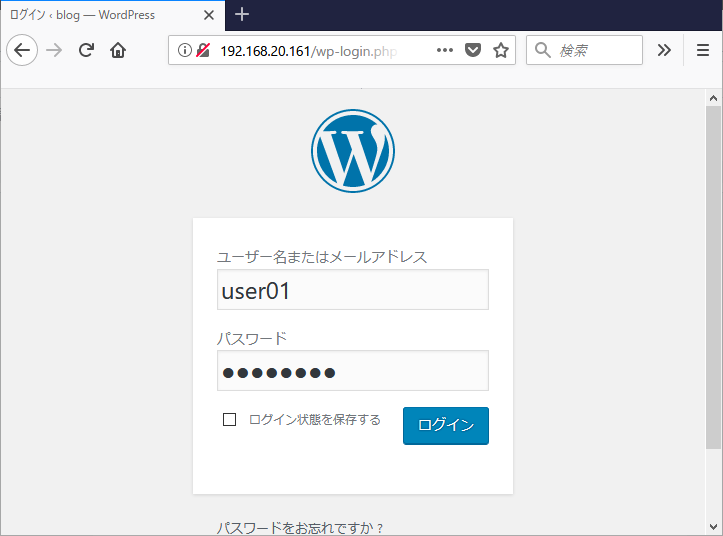Viewport: 723px width, 536px height.
Task: Open page actions three-dot menu
Action: click(444, 50)
